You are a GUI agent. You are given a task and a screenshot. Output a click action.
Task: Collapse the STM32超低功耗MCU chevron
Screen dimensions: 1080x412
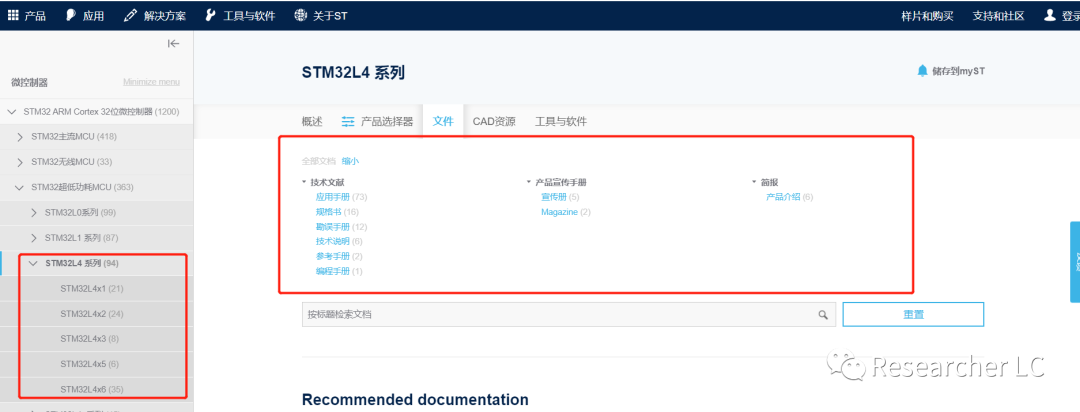coord(20,187)
